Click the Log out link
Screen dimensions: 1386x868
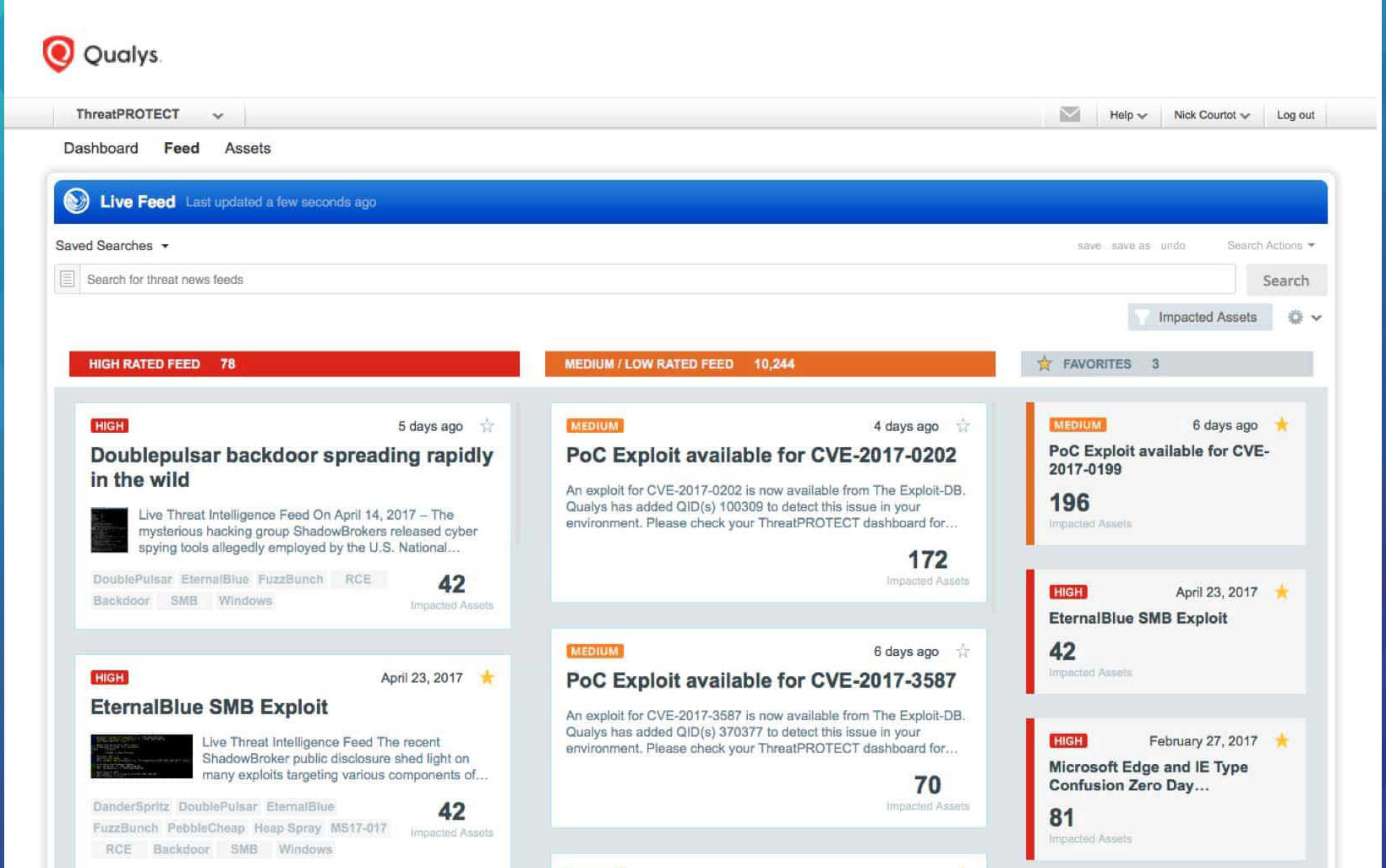pyautogui.click(x=1295, y=115)
